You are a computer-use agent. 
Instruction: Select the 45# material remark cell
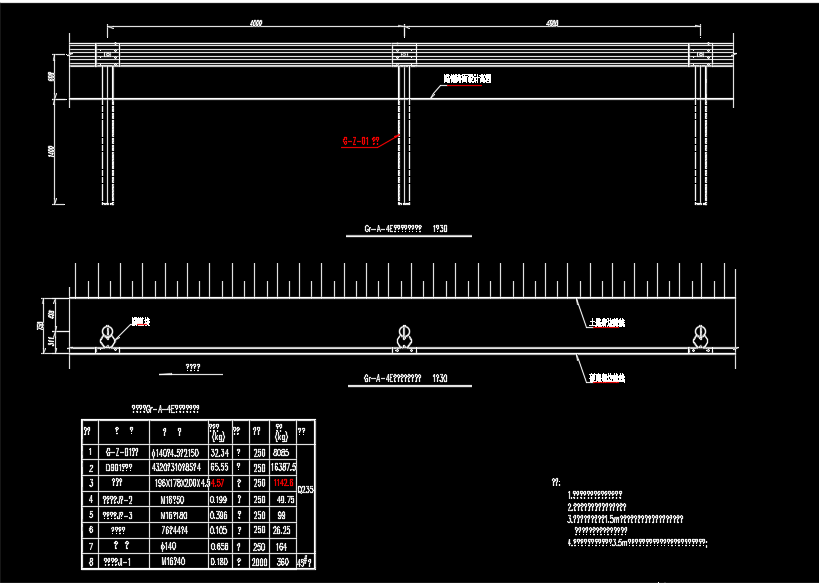[x=305, y=563]
